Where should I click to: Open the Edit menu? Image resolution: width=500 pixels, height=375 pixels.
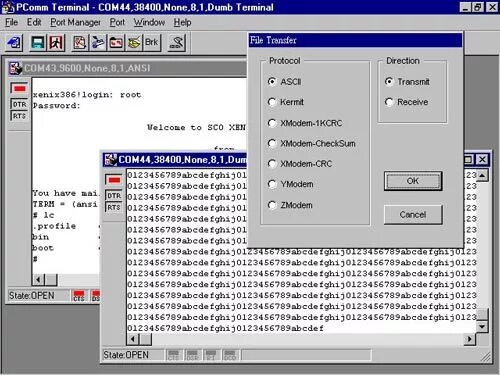click(x=34, y=22)
